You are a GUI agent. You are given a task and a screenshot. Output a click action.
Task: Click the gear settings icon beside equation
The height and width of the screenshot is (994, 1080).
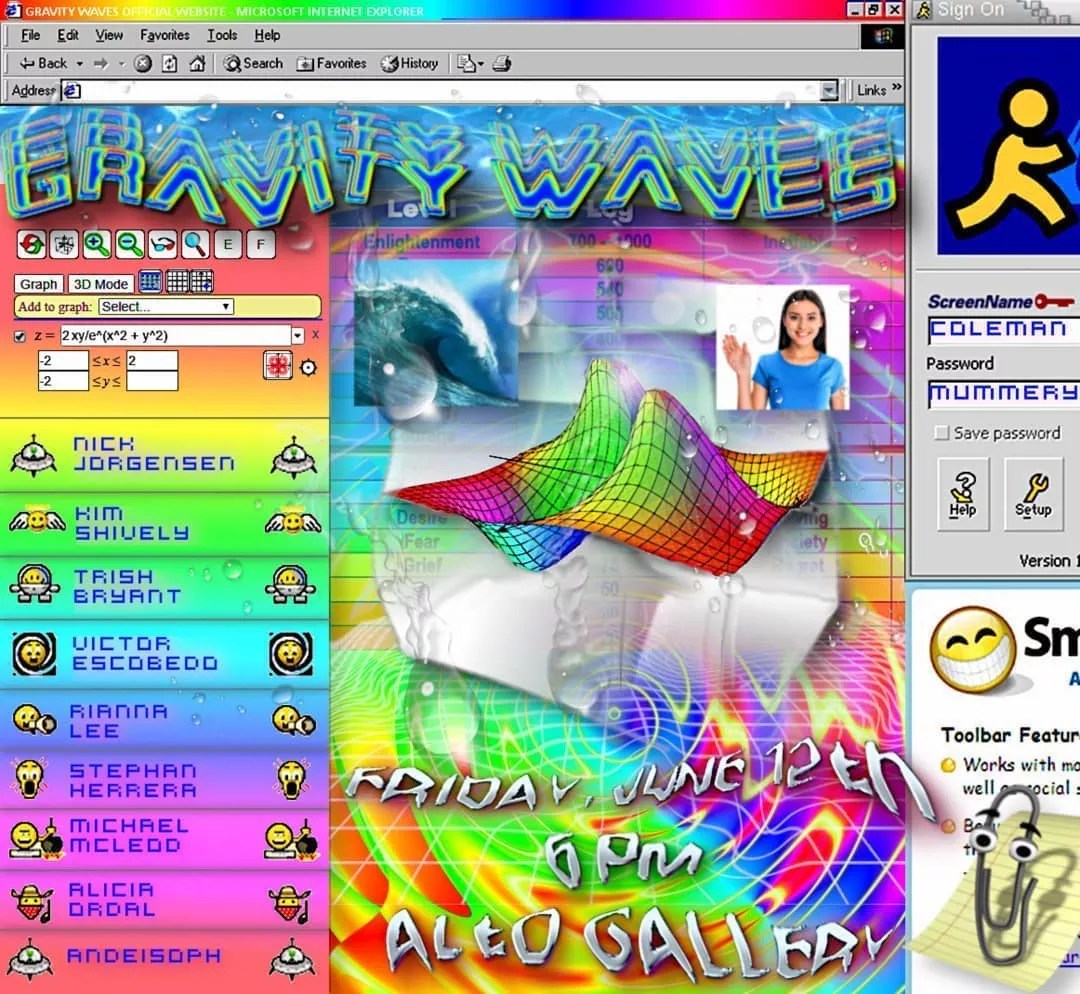click(x=308, y=367)
